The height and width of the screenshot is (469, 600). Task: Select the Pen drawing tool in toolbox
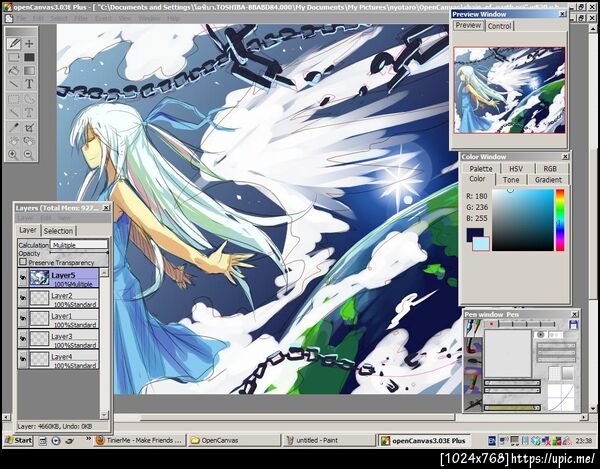[x=14, y=43]
